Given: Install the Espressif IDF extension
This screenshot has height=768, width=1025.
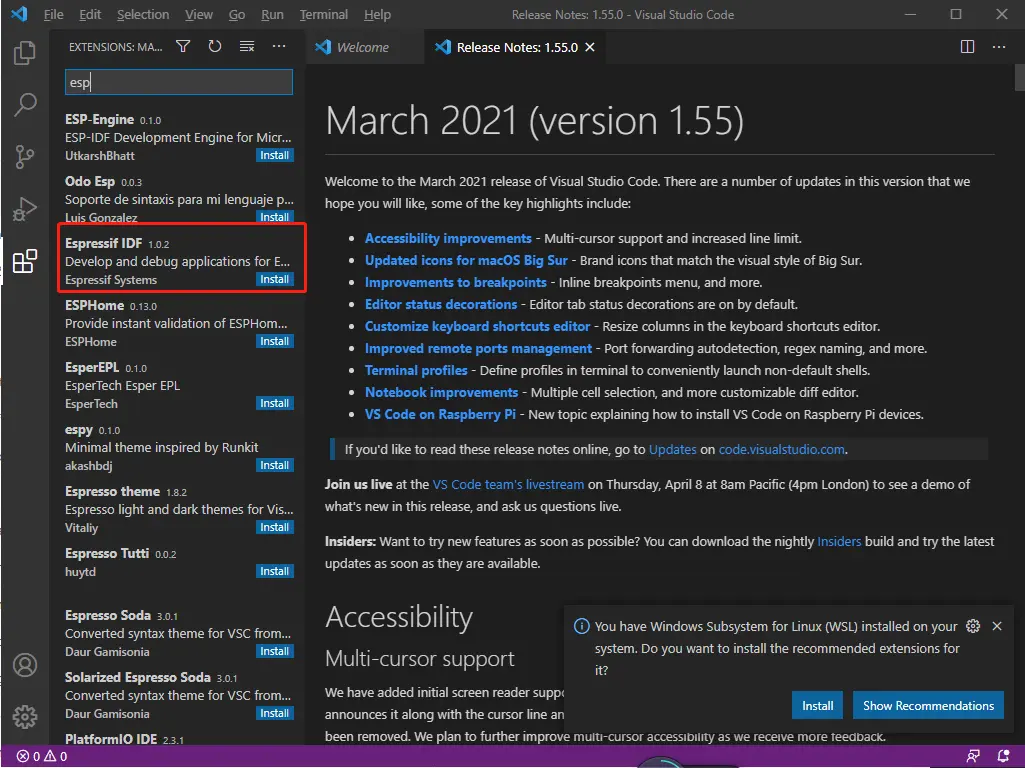Looking at the screenshot, I should 275,279.
